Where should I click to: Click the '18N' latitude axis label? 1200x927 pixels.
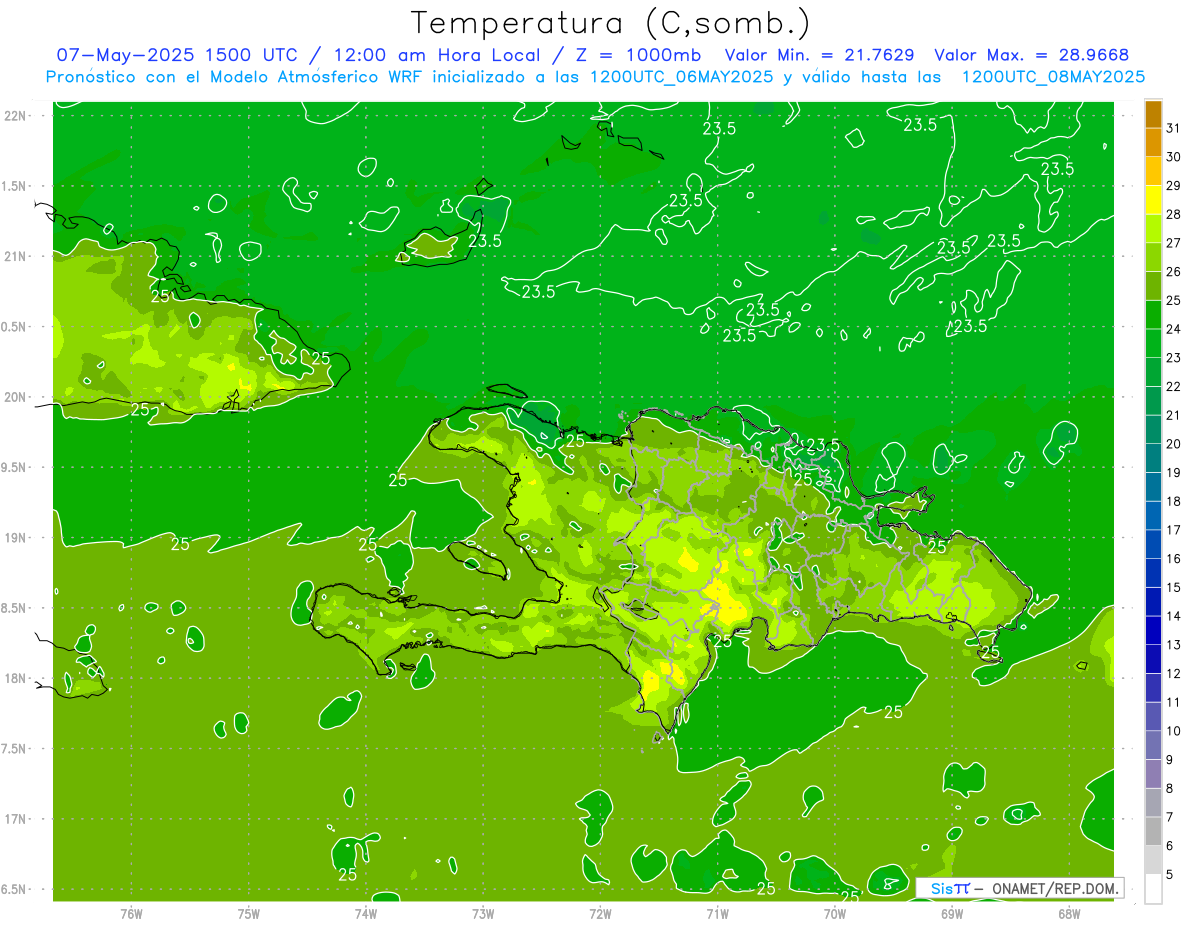pos(15,678)
